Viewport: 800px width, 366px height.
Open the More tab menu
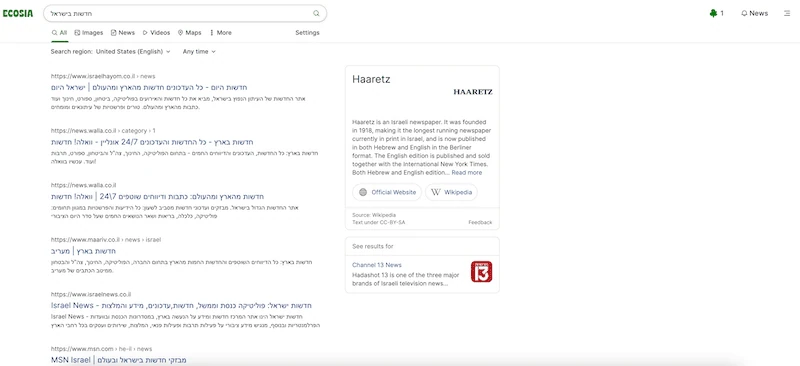point(220,33)
